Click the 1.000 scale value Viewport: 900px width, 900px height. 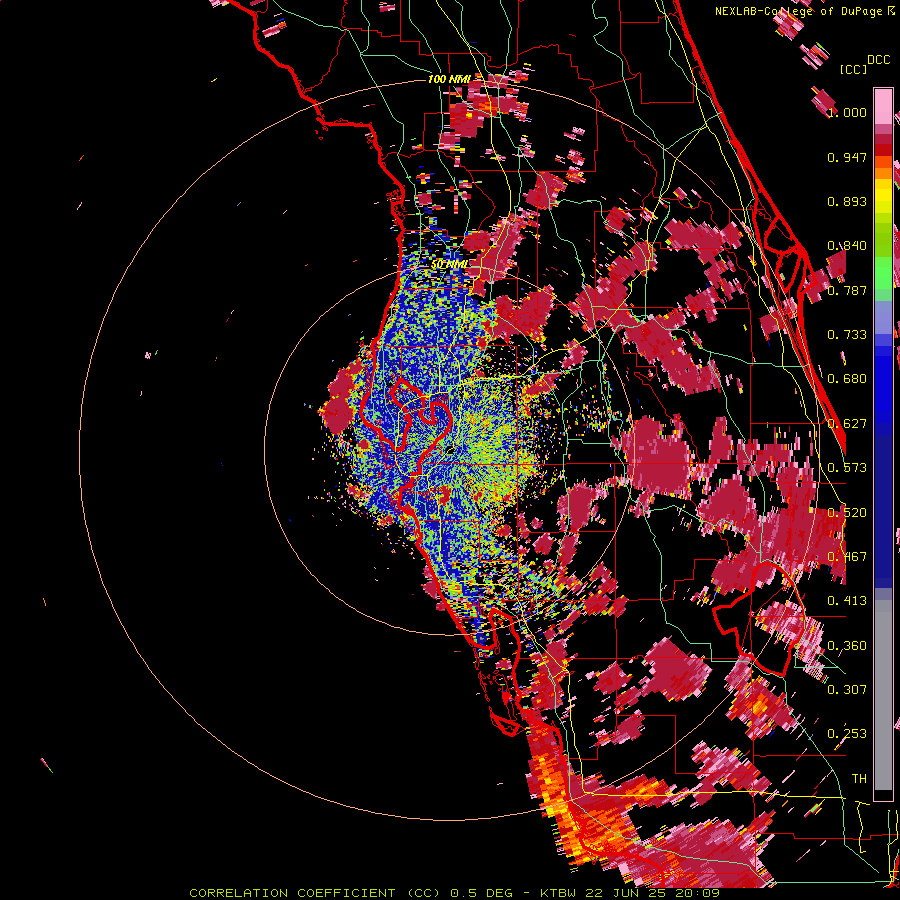click(847, 112)
